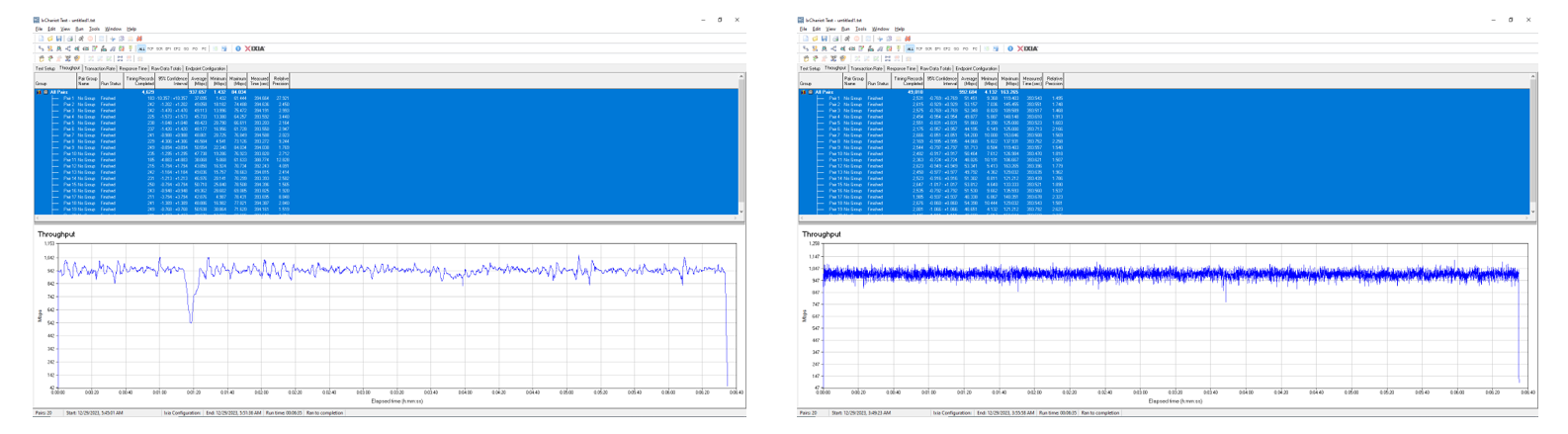Click IXIA logo in right window toolbar
1568x434 pixels.
(x=1027, y=48)
